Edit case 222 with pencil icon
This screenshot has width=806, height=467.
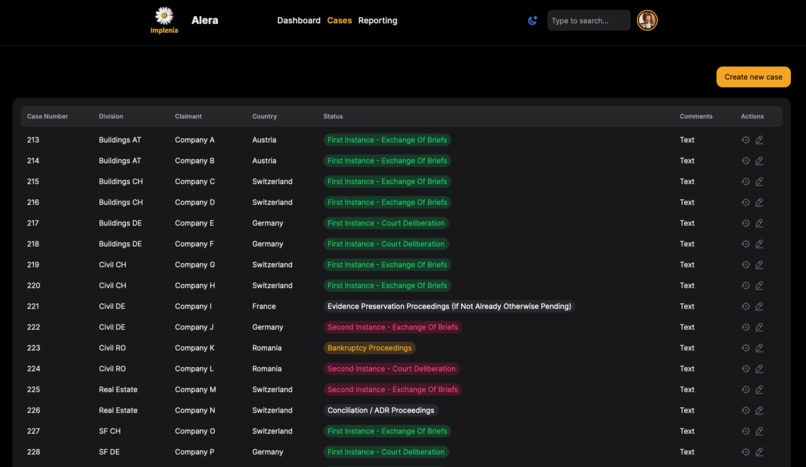[x=759, y=327]
